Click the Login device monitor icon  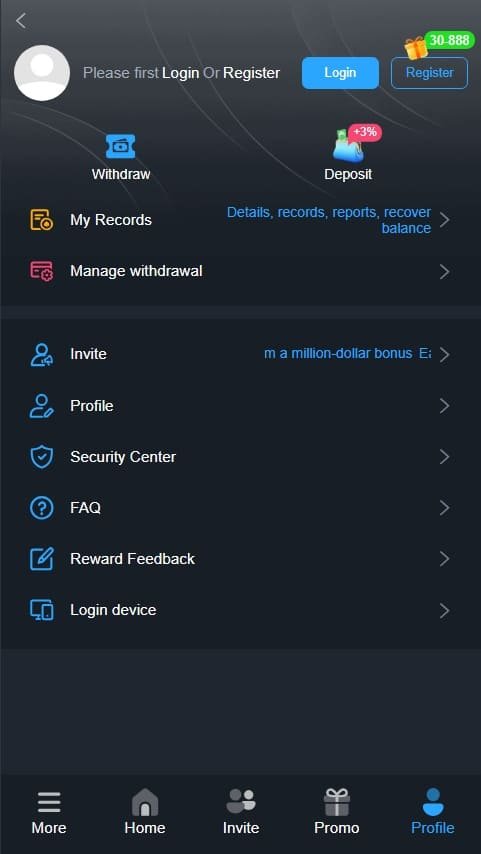click(x=41, y=610)
